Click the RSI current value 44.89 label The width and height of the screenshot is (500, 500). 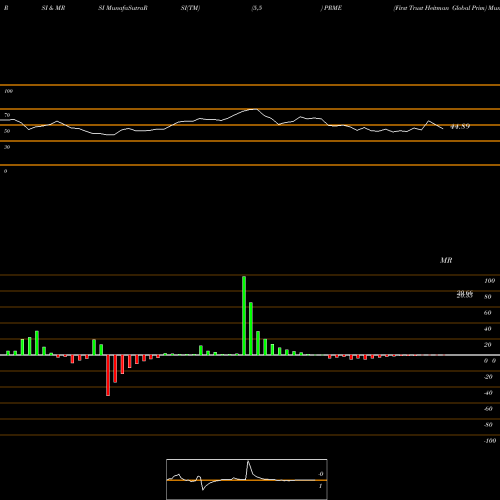coord(460,126)
